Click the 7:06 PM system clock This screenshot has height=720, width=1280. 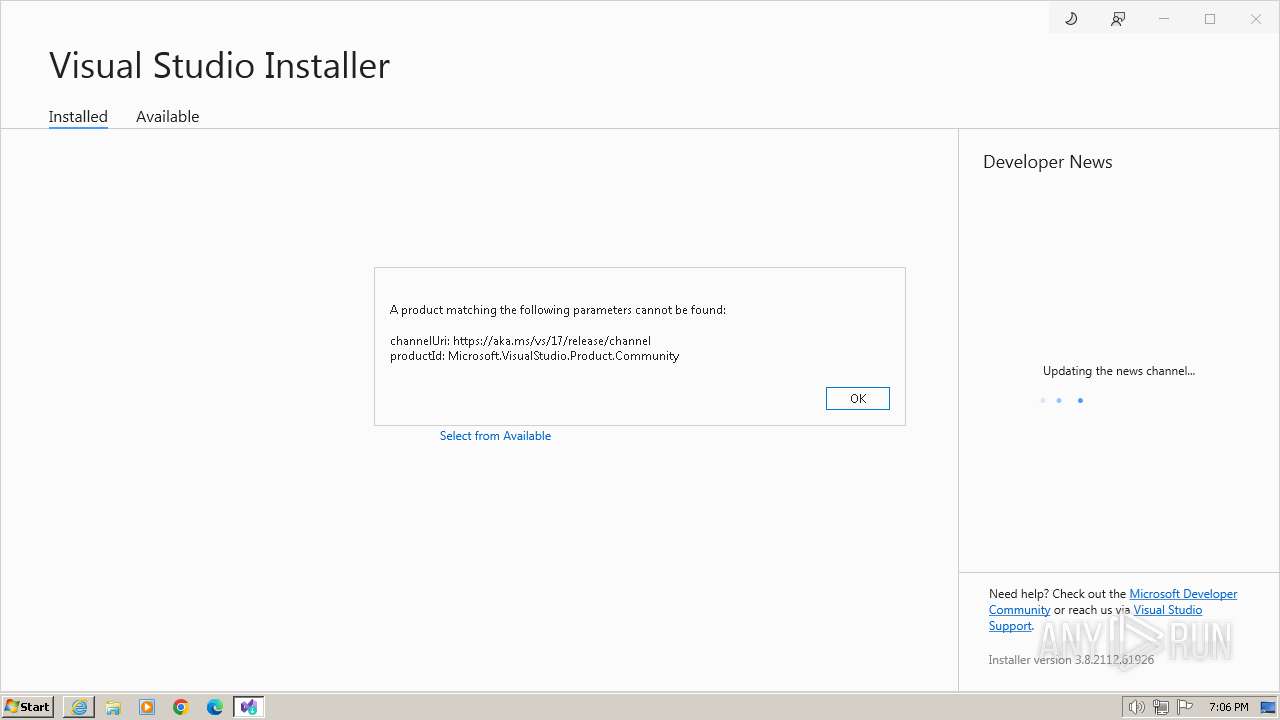pyautogui.click(x=1229, y=707)
